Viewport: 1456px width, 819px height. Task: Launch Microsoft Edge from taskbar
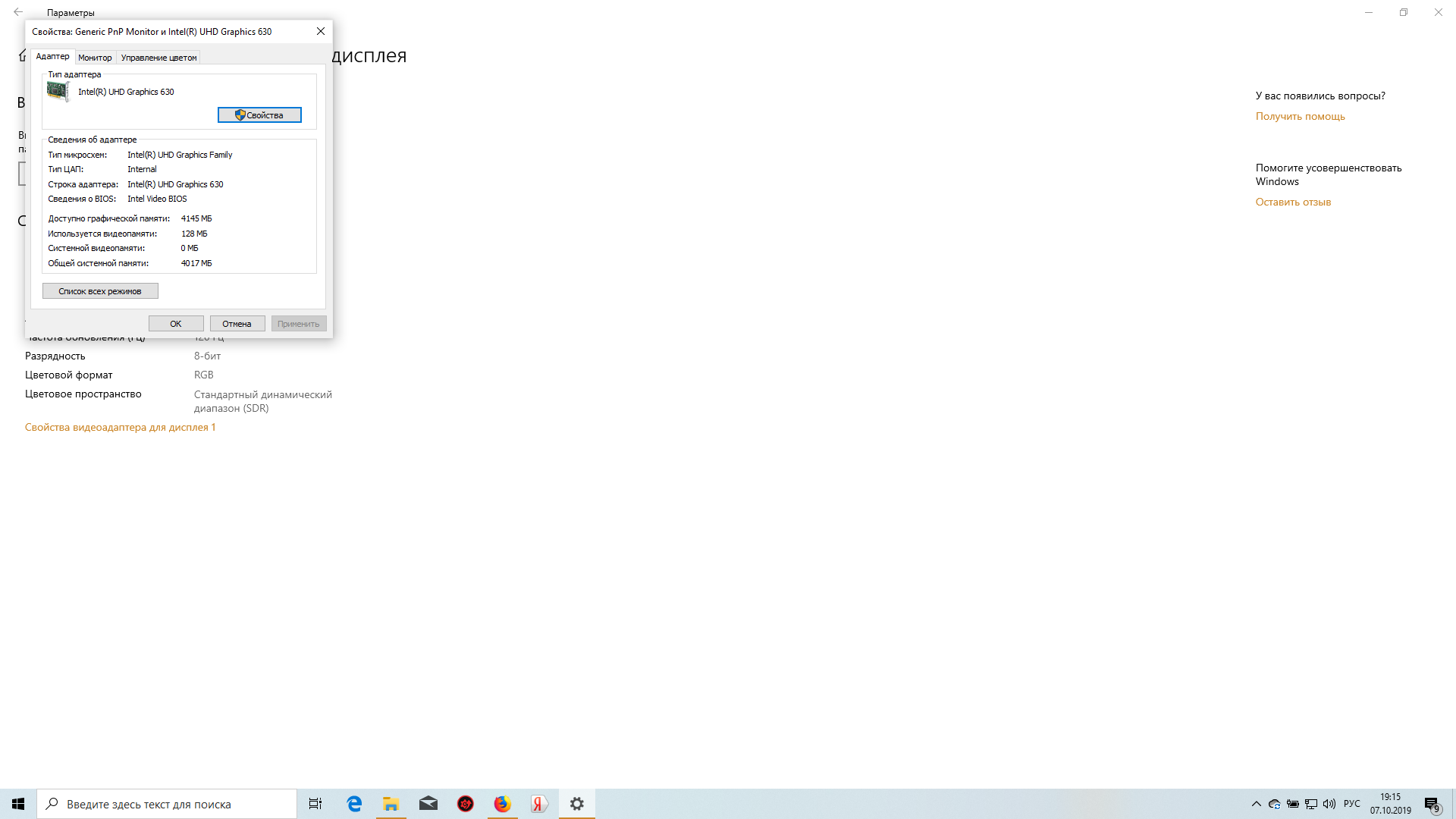(x=354, y=804)
